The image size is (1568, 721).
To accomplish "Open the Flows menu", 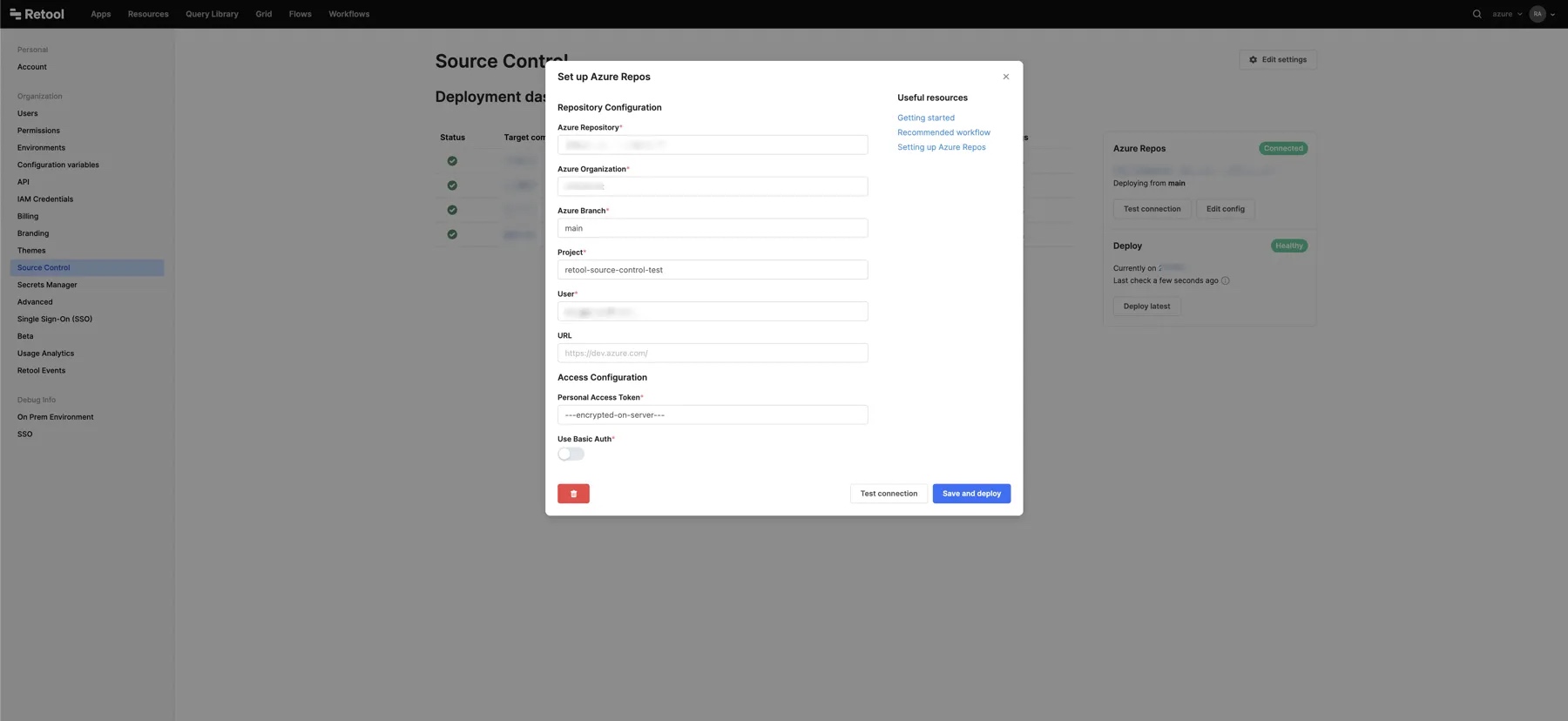I will click(301, 14).
